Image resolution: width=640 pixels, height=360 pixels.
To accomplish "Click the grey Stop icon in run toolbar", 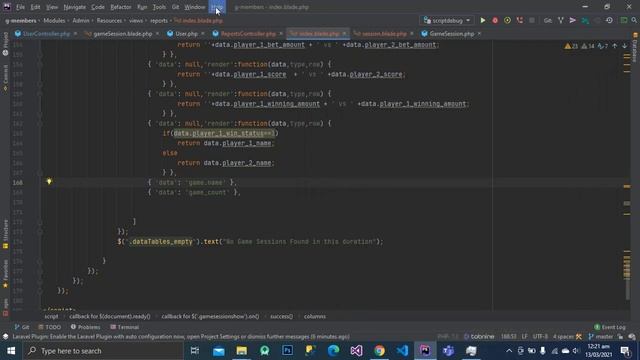I will tap(531, 20).
